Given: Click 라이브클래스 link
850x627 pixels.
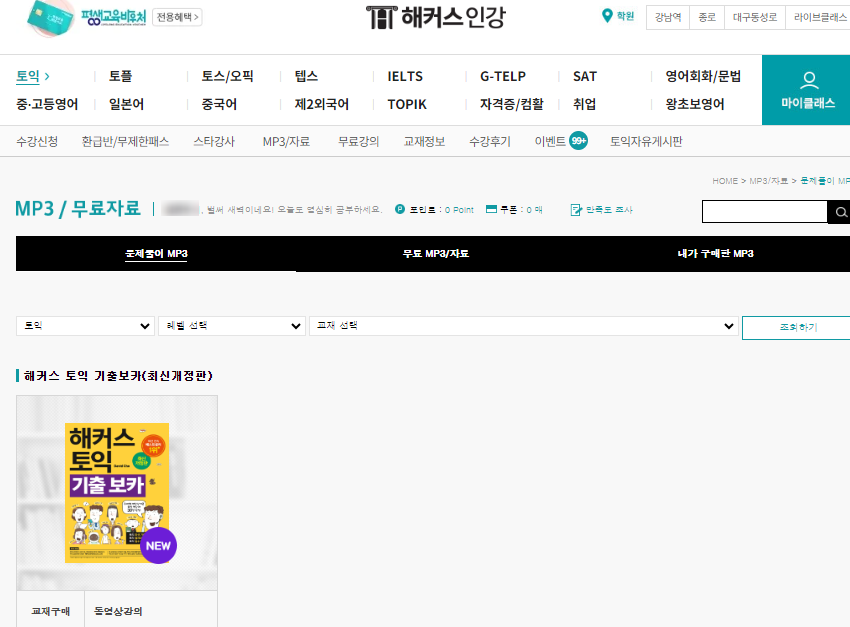Looking at the screenshot, I should click(819, 17).
